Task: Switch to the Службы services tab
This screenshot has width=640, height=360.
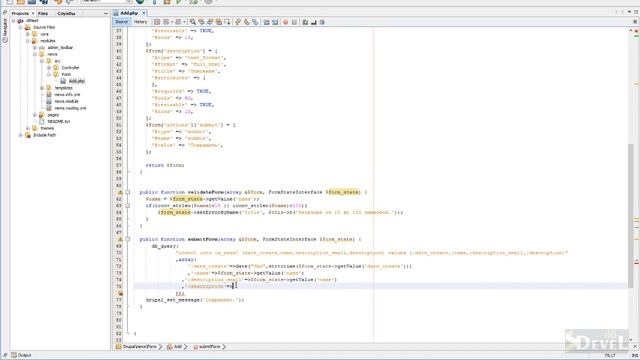Action: tap(66, 13)
